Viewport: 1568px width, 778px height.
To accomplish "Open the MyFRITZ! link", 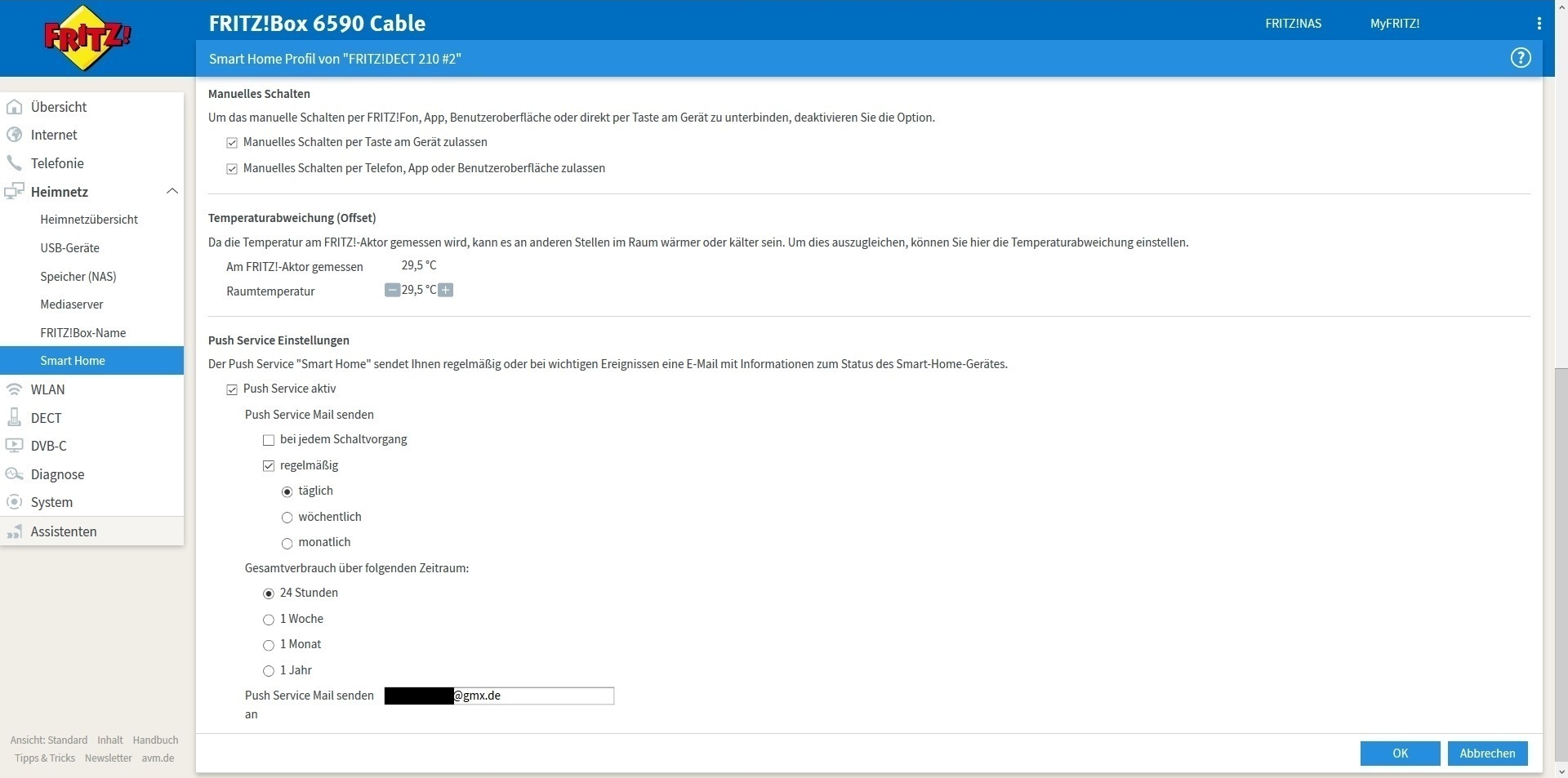I will 1395,24.
